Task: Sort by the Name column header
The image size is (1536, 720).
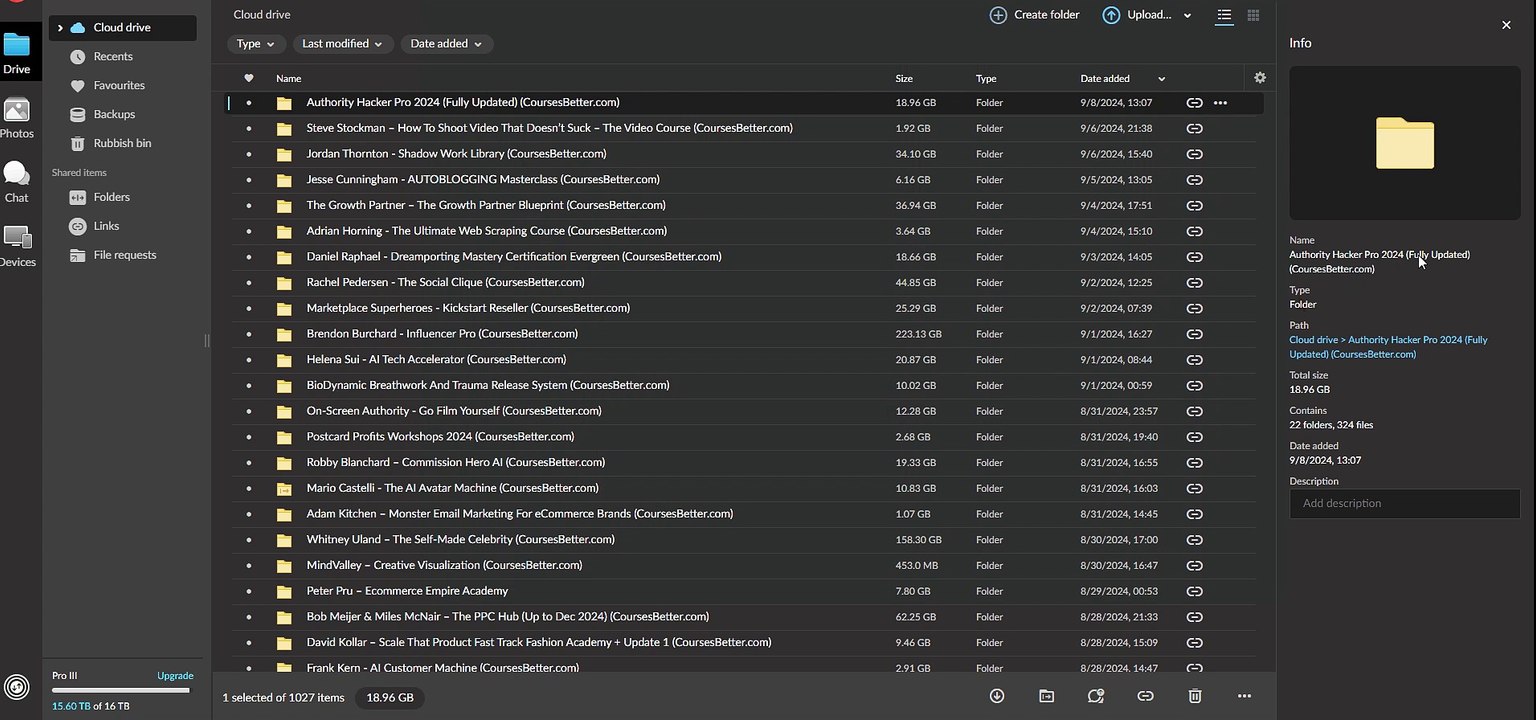Action: [288, 78]
